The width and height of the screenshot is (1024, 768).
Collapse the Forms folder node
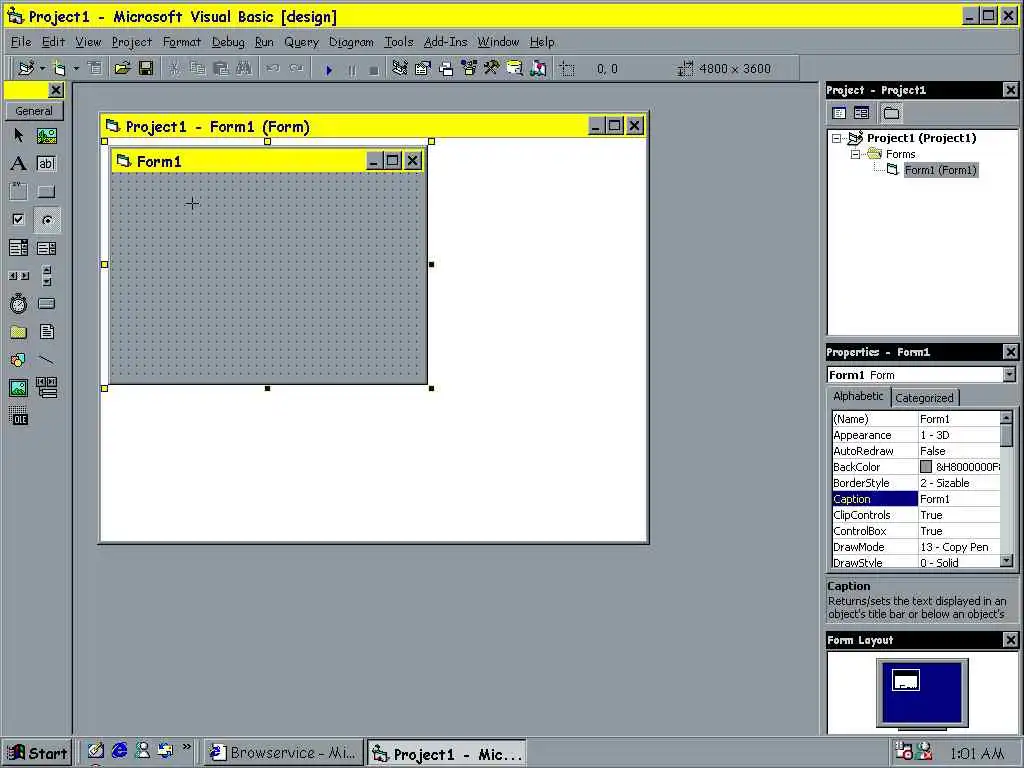[855, 155]
